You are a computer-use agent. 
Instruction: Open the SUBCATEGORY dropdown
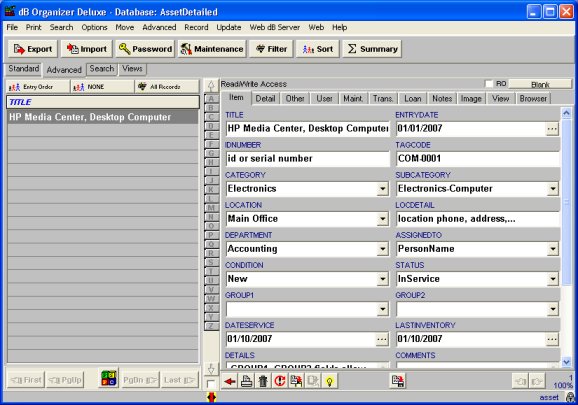[553, 189]
